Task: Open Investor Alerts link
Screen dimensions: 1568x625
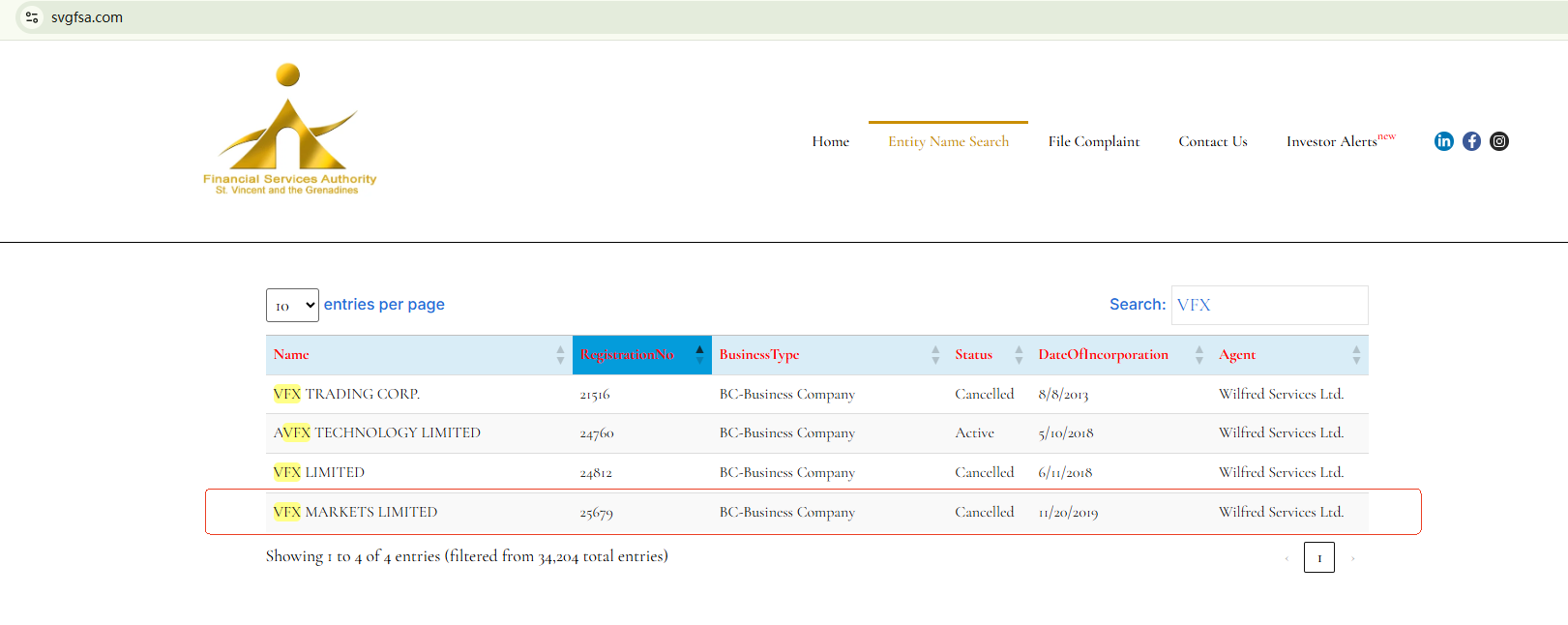Action: [x=1331, y=141]
